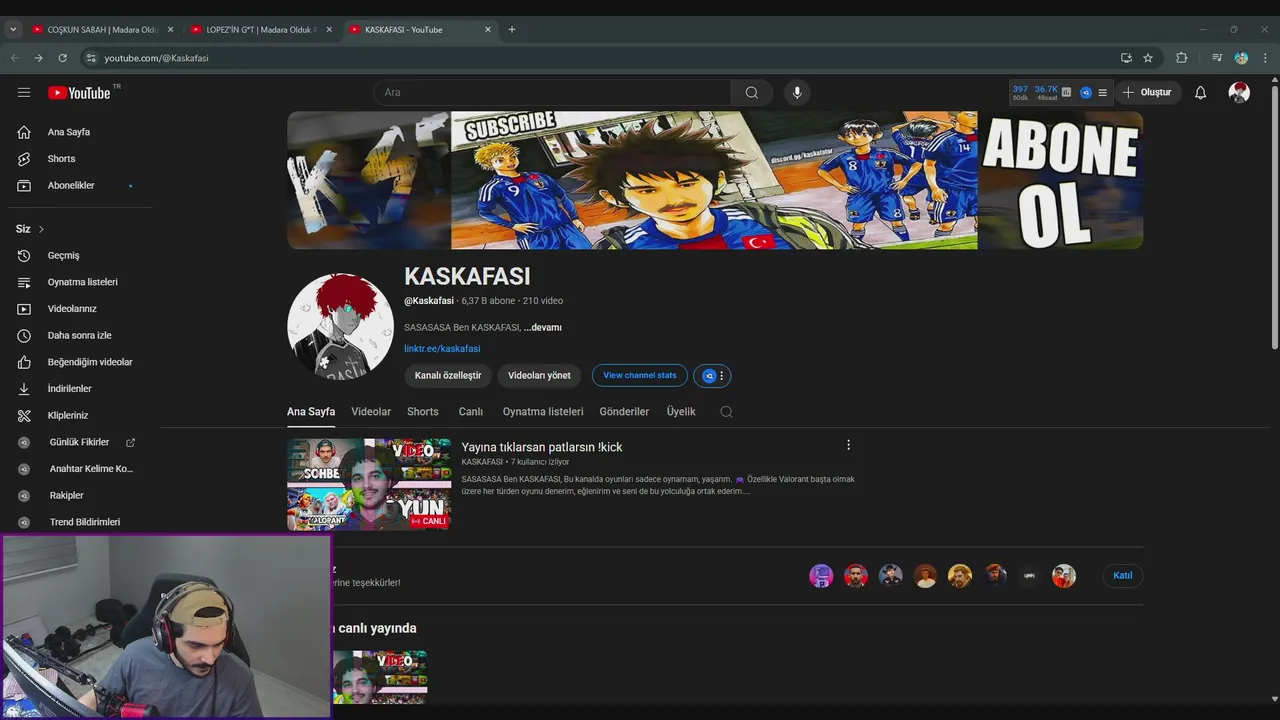Viewport: 1280px width, 720px height.
Task: Click in the Ara search field
Action: 552,92
